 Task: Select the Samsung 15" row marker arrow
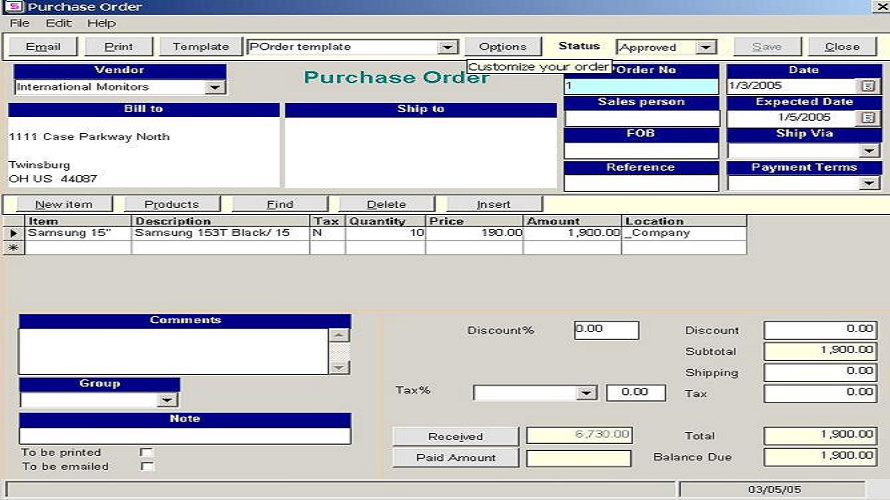(x=13, y=233)
